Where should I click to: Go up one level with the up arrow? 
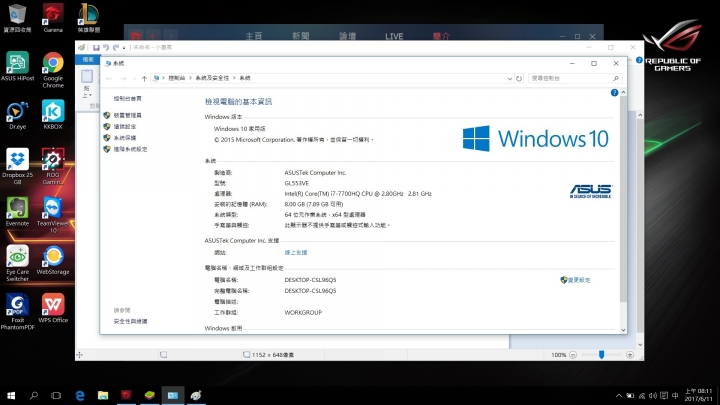point(144,79)
